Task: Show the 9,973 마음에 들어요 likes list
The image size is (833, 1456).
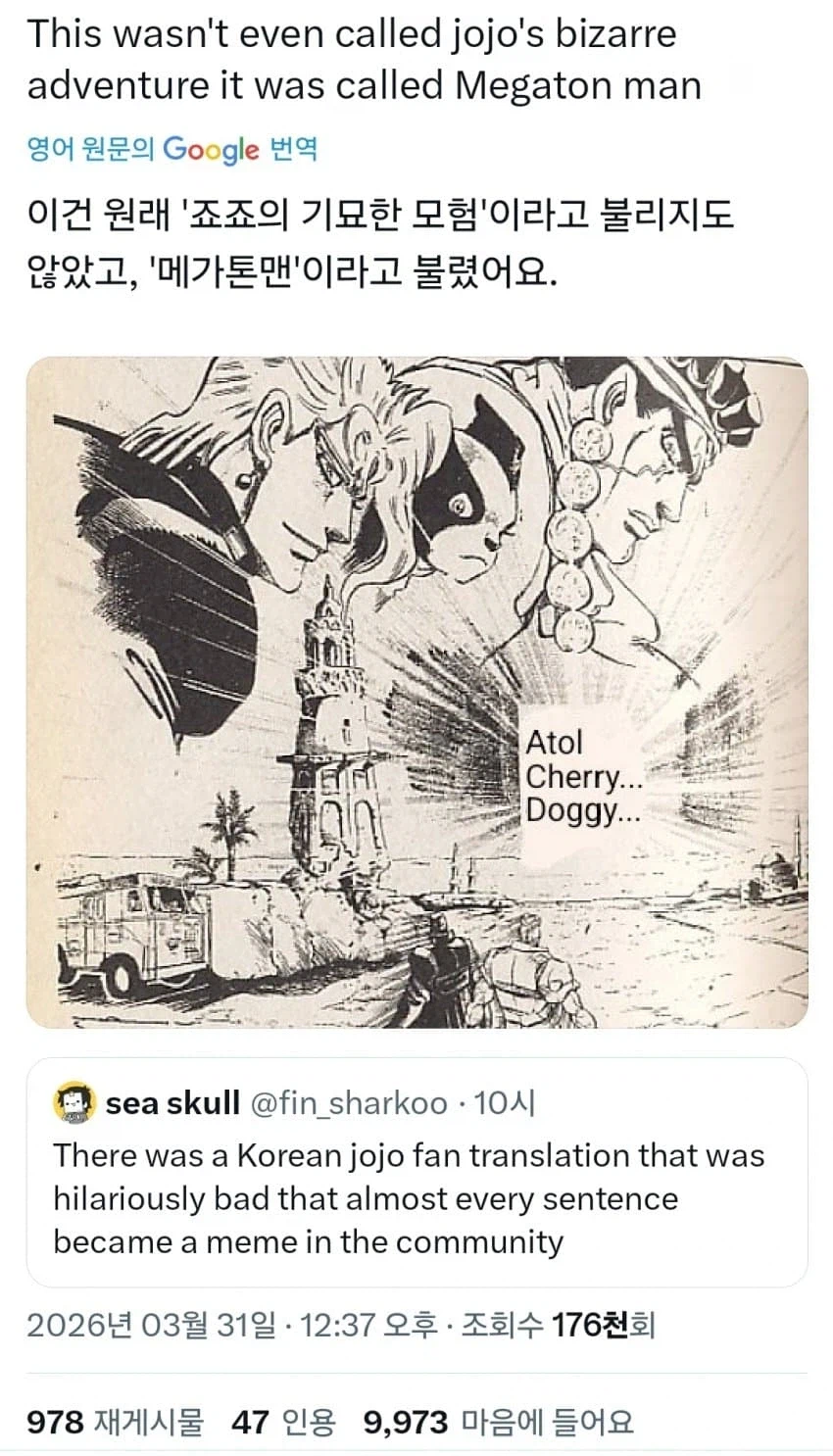Action: [498, 1422]
